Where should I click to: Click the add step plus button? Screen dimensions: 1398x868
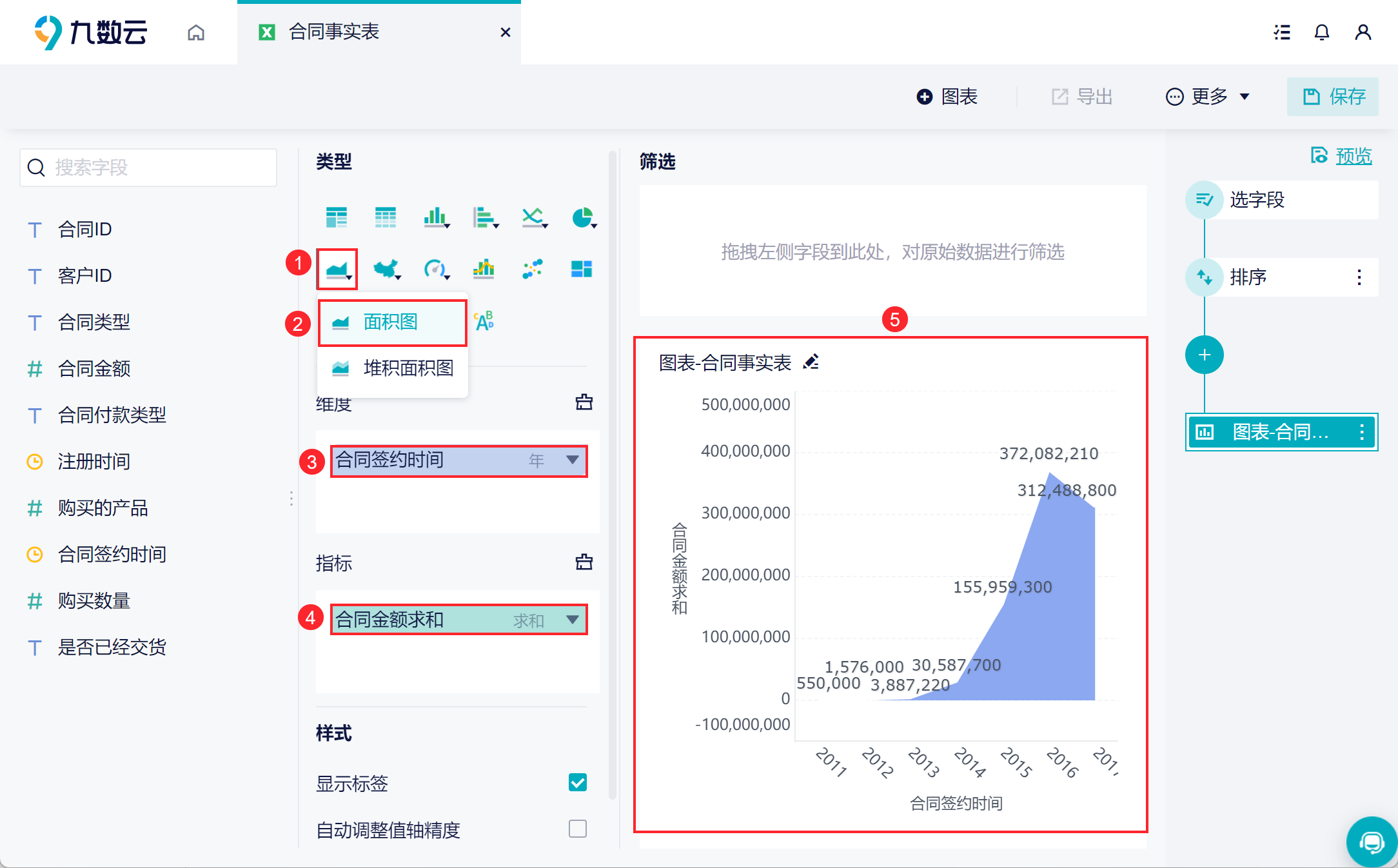[1204, 355]
